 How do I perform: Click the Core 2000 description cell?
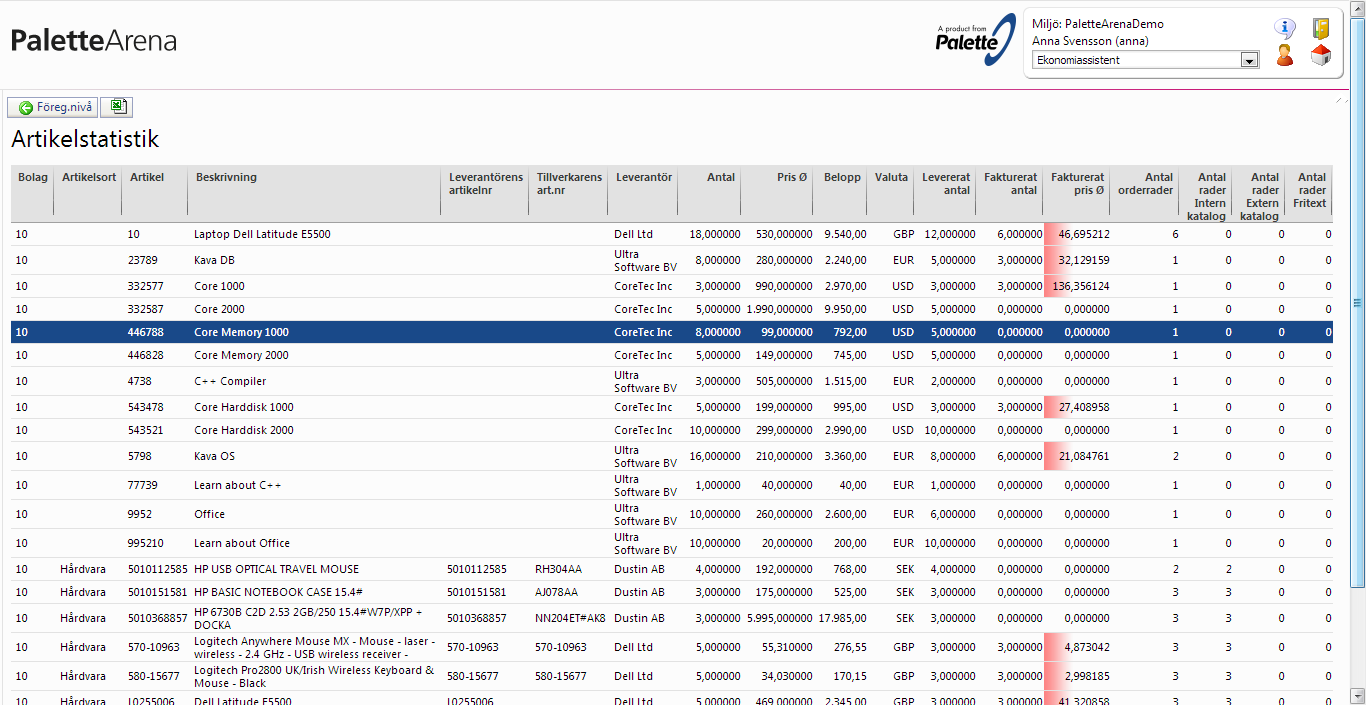point(219,309)
